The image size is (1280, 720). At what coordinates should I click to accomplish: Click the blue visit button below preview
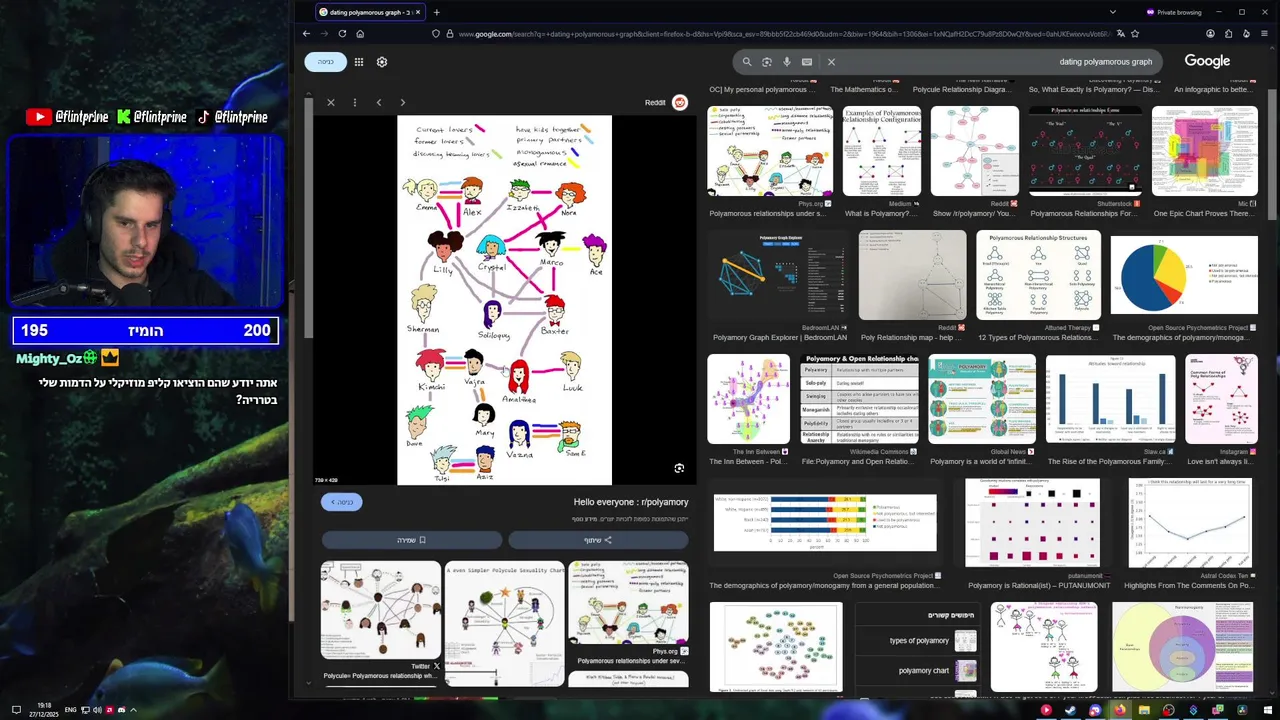[341, 502]
